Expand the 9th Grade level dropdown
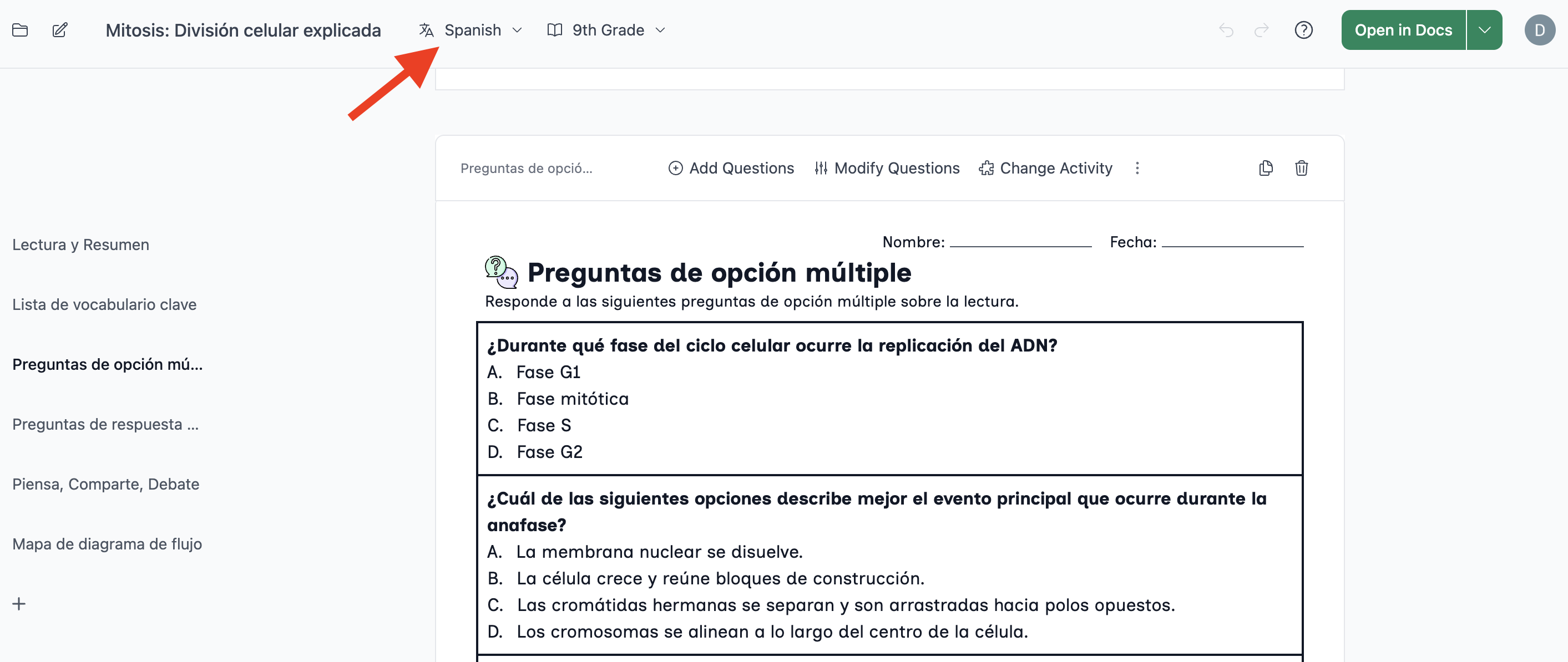The width and height of the screenshot is (1568, 662). [x=606, y=30]
